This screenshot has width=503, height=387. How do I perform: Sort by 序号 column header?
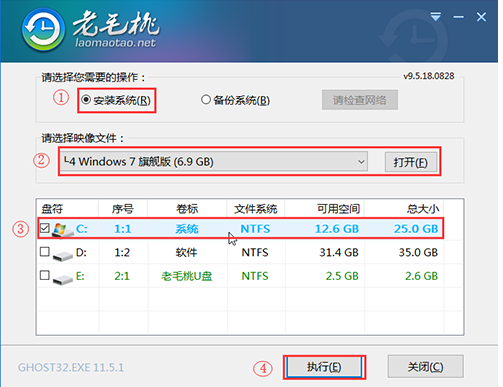[123, 209]
